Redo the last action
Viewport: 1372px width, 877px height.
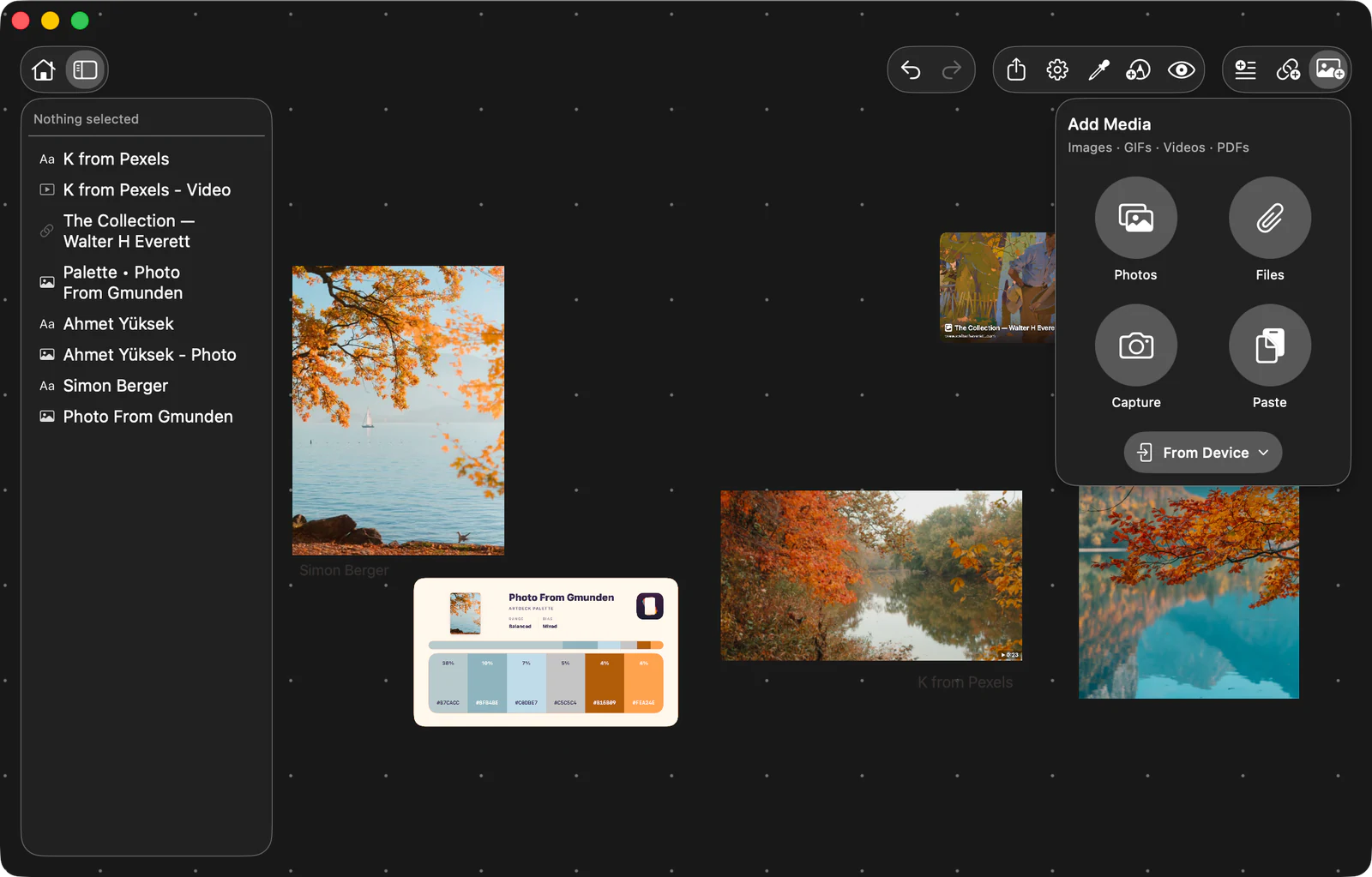952,69
